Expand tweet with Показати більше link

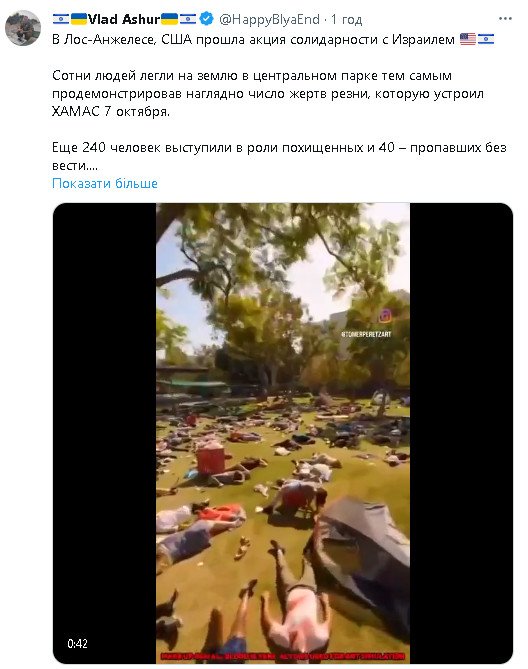pyautogui.click(x=105, y=183)
